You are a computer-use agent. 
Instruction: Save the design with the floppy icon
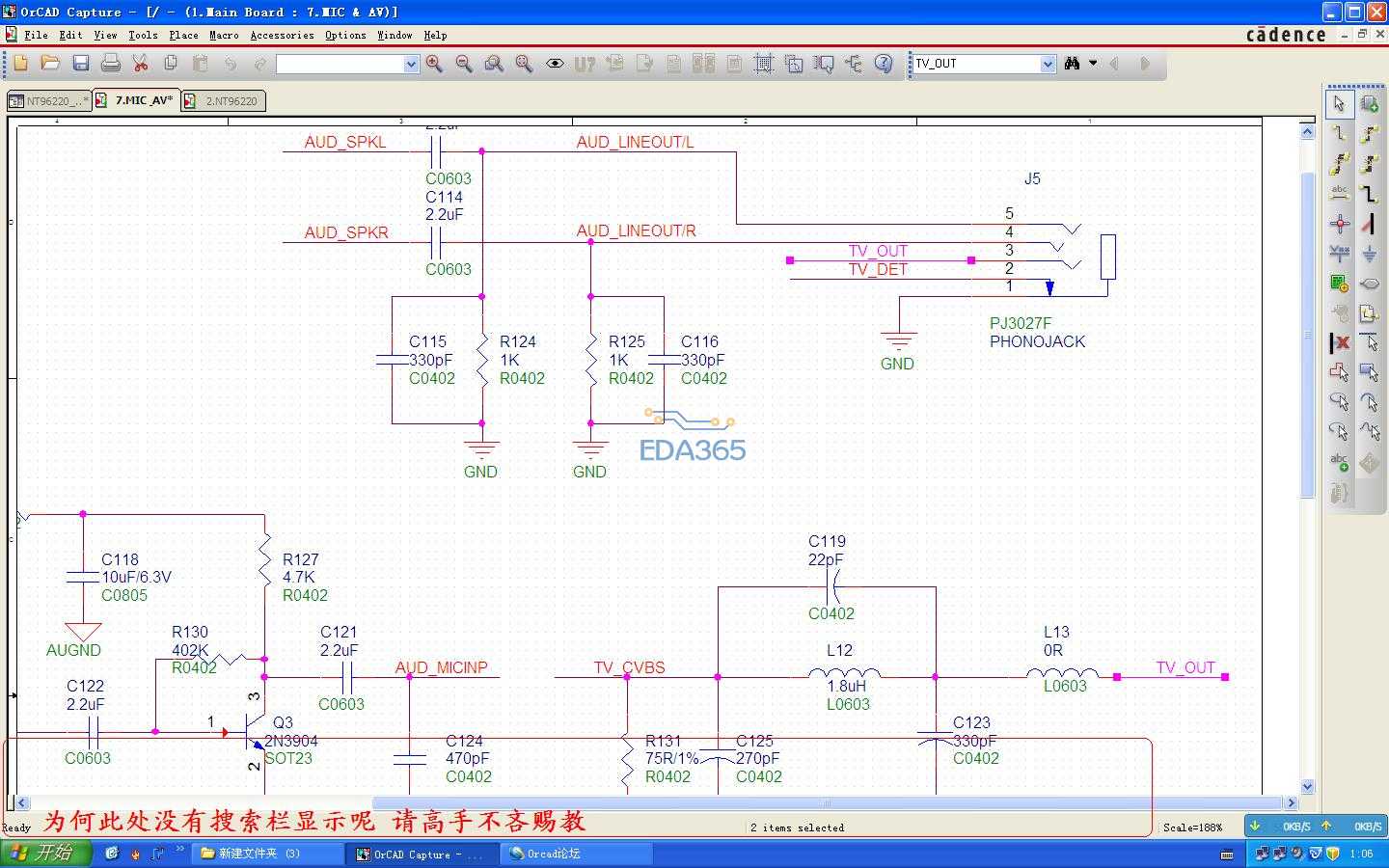coord(81,64)
